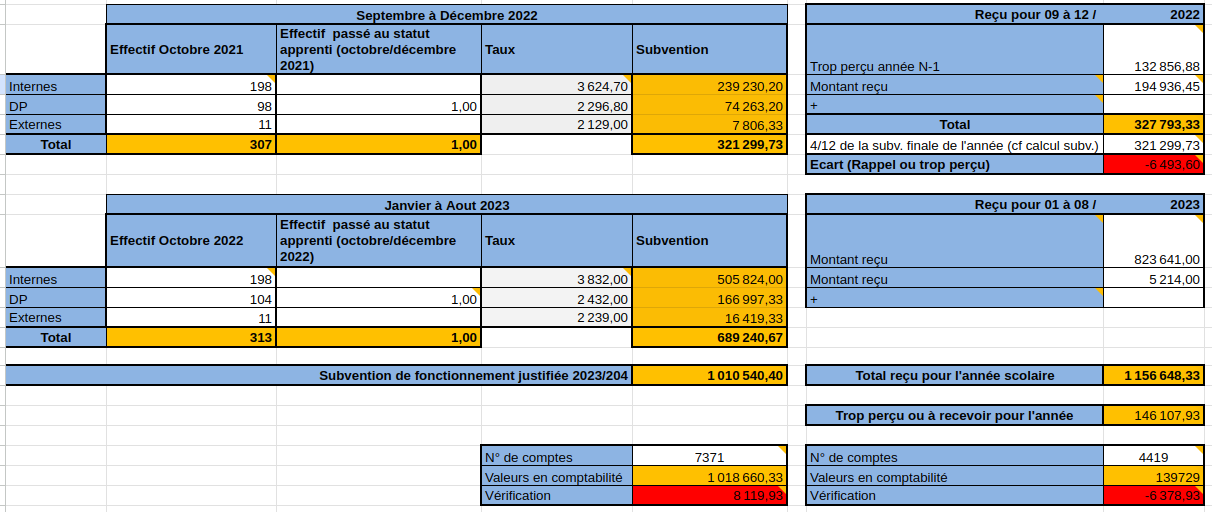The image size is (1212, 512).
Task: Select the Taux value 2 239,00
Action: pos(557,317)
